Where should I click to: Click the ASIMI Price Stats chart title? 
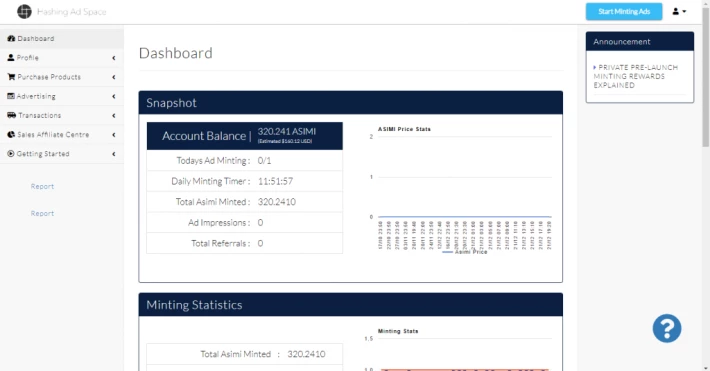[x=404, y=129]
